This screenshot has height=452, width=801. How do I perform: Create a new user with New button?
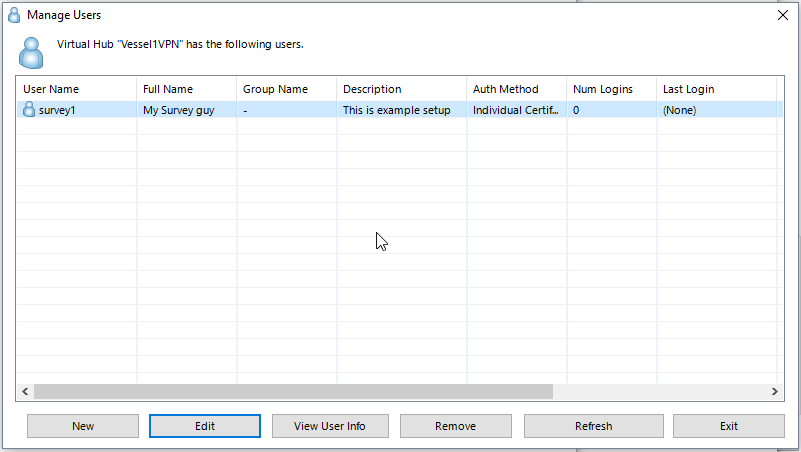(x=83, y=426)
